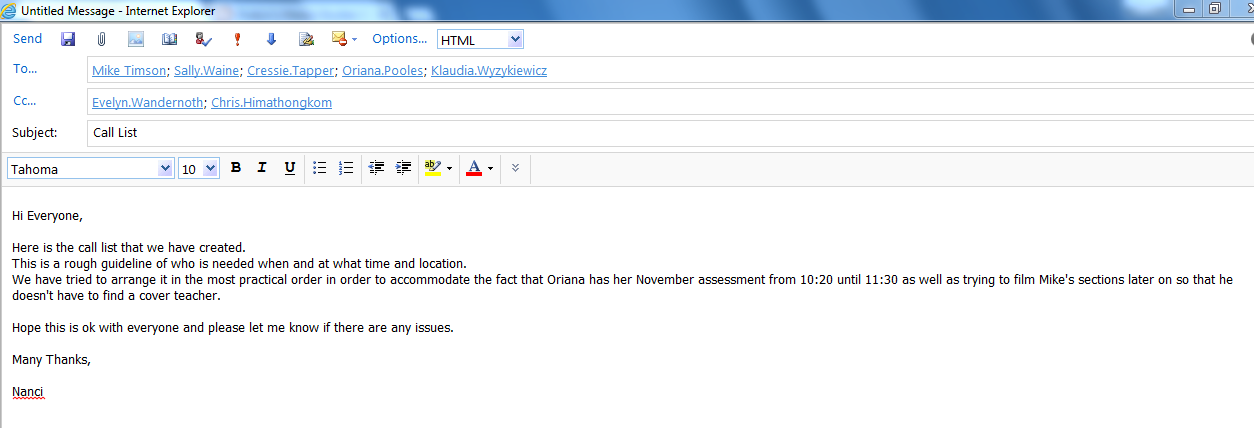The width and height of the screenshot is (1254, 428).
Task: Open the highlight color dropdown arrow
Action: coord(449,169)
